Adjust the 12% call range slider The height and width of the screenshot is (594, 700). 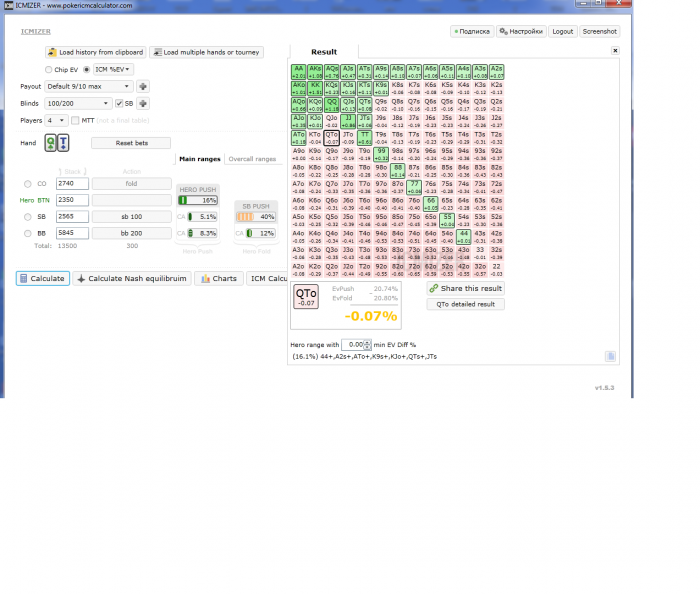260,233
